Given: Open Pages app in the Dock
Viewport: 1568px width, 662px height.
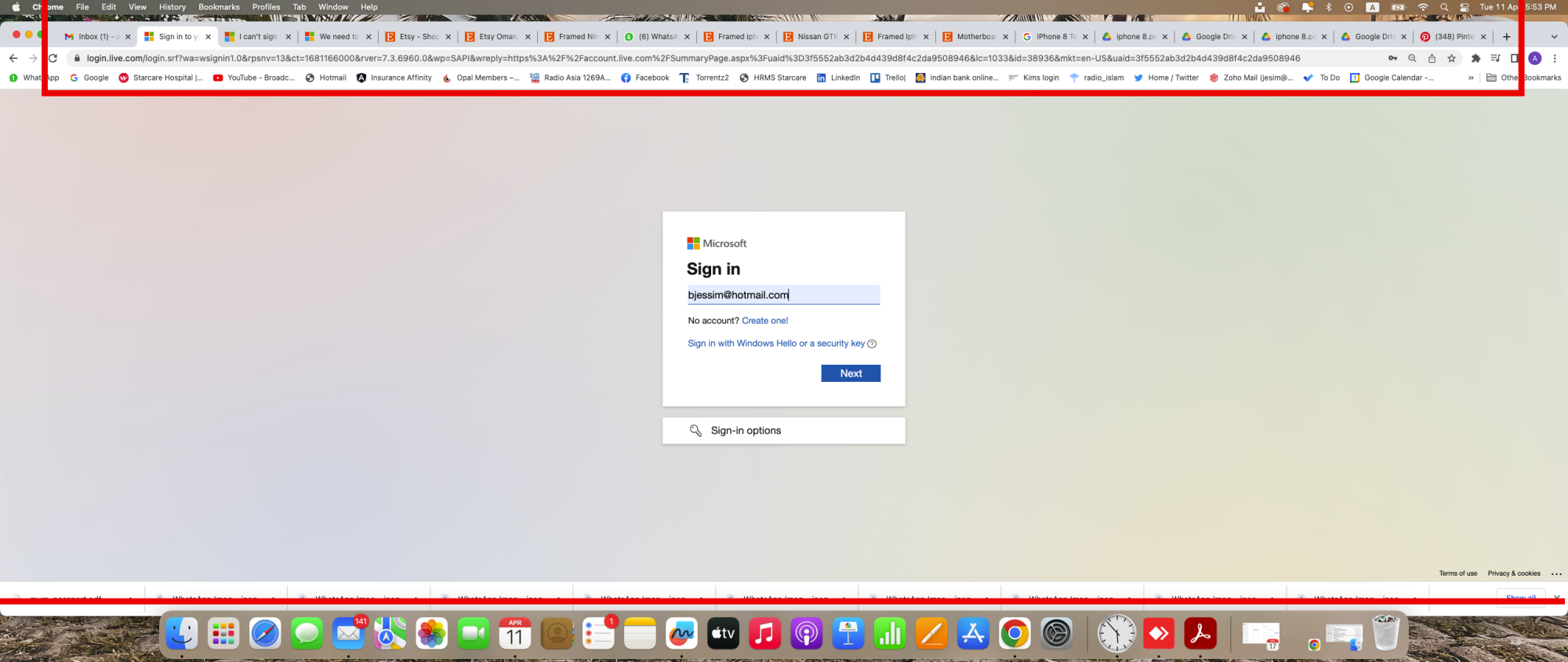Looking at the screenshot, I should (931, 634).
